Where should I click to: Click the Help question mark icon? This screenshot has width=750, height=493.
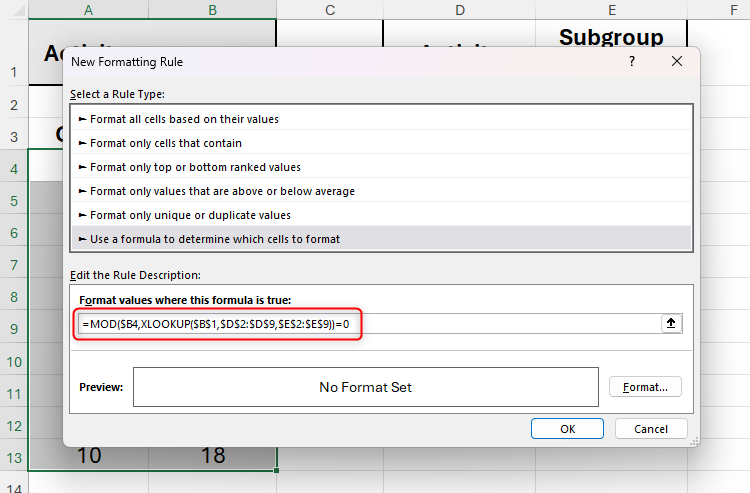(x=631, y=62)
